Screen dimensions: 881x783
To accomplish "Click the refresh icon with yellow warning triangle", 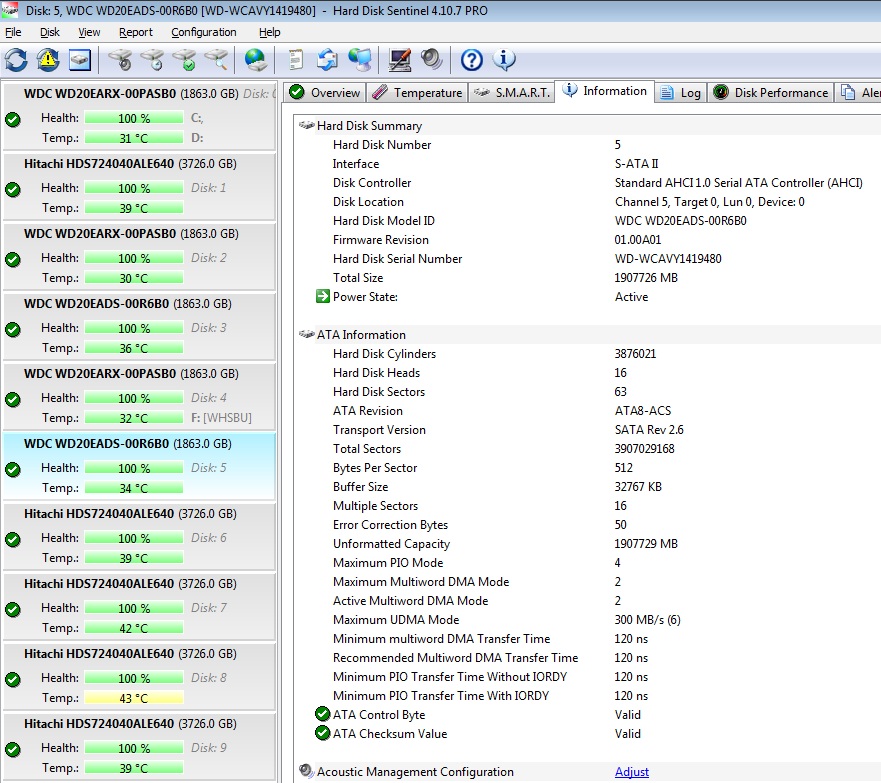I will point(48,60).
